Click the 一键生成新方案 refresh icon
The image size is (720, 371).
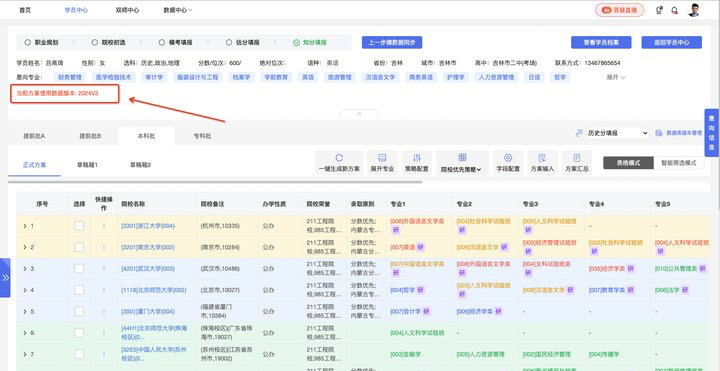pyautogui.click(x=339, y=158)
